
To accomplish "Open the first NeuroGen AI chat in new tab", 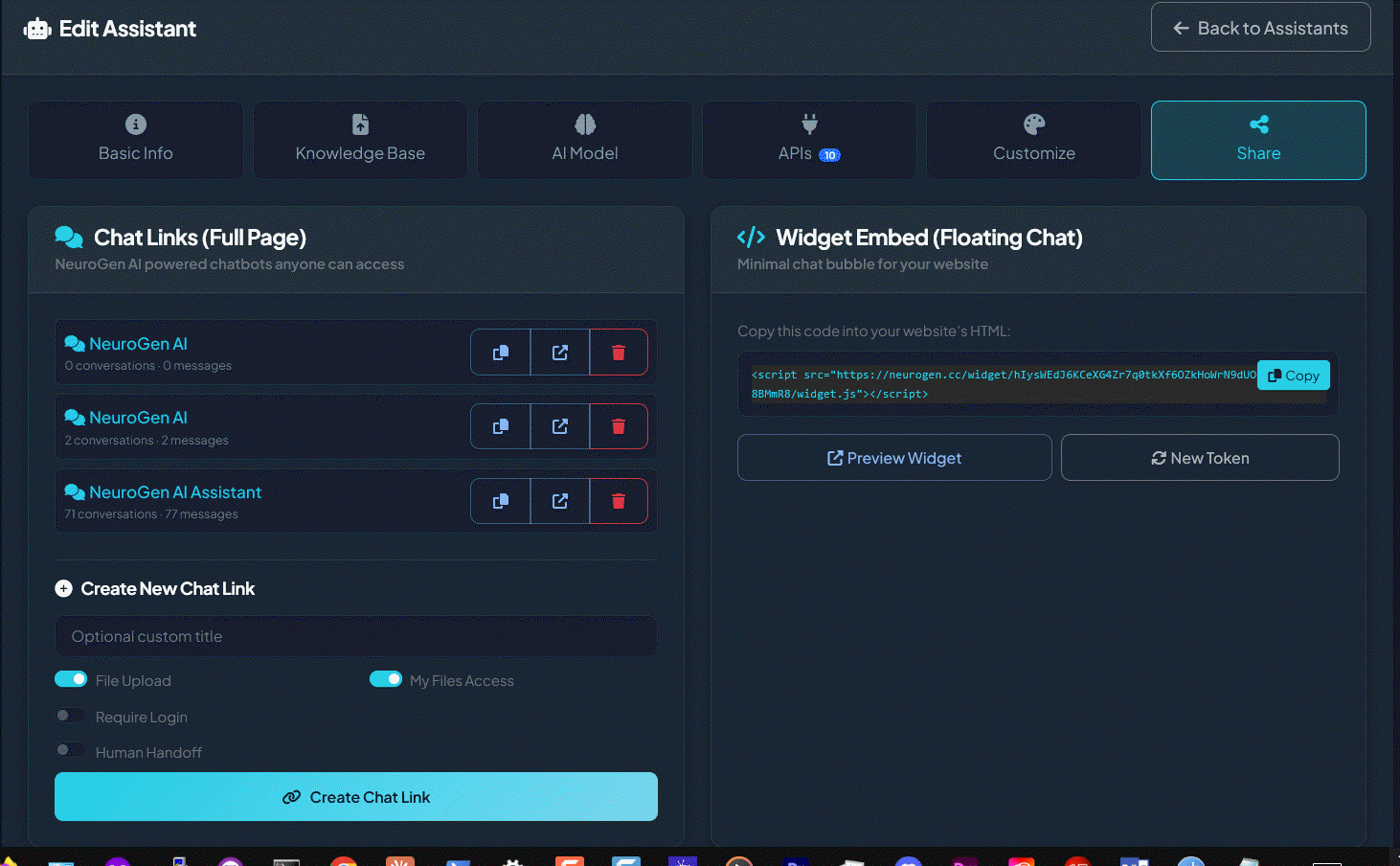I will pos(559,352).
